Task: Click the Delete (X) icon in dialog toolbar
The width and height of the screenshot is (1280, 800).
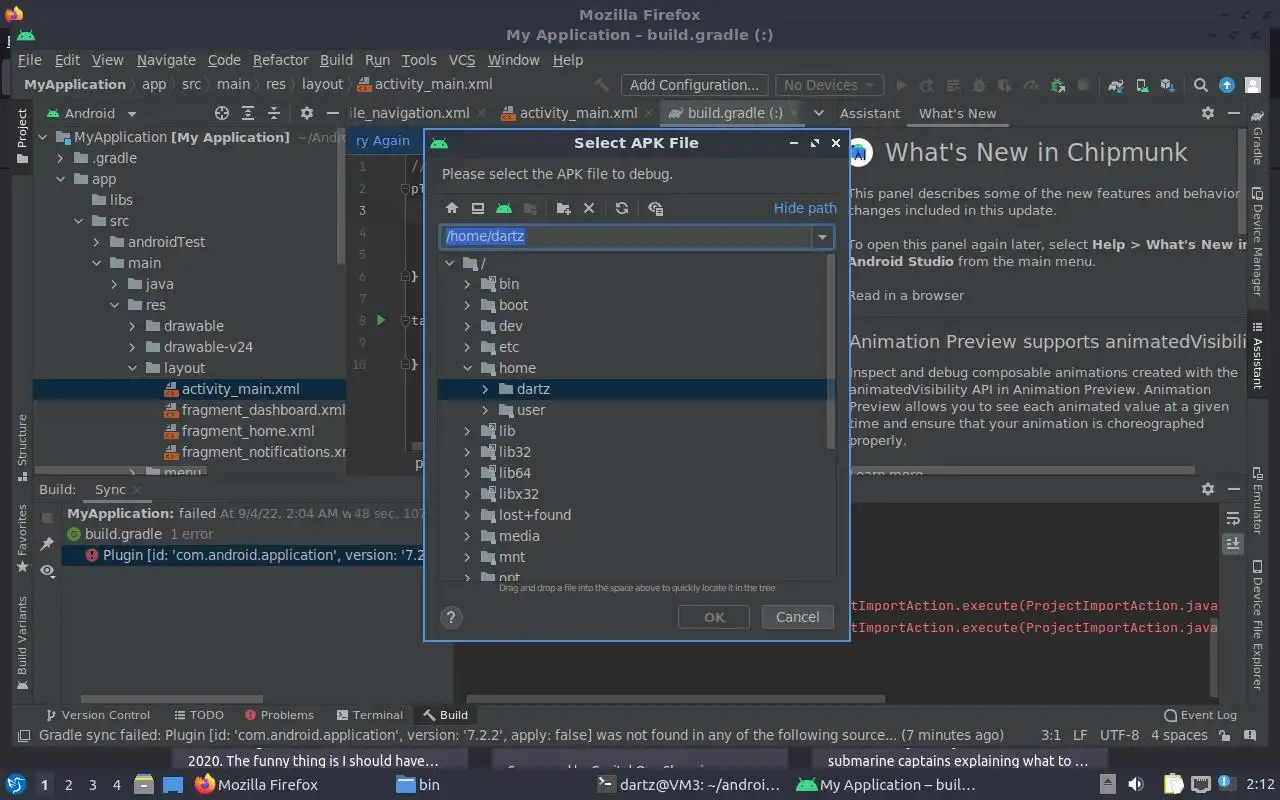Action: (589, 208)
